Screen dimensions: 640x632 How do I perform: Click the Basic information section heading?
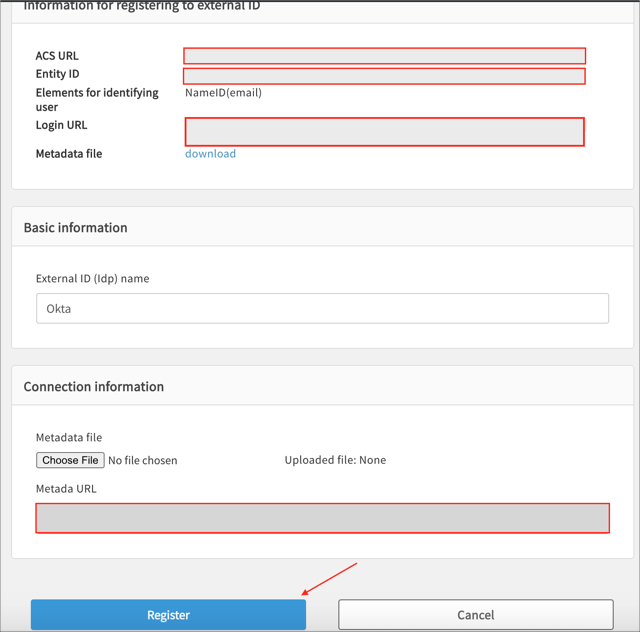(x=75, y=227)
